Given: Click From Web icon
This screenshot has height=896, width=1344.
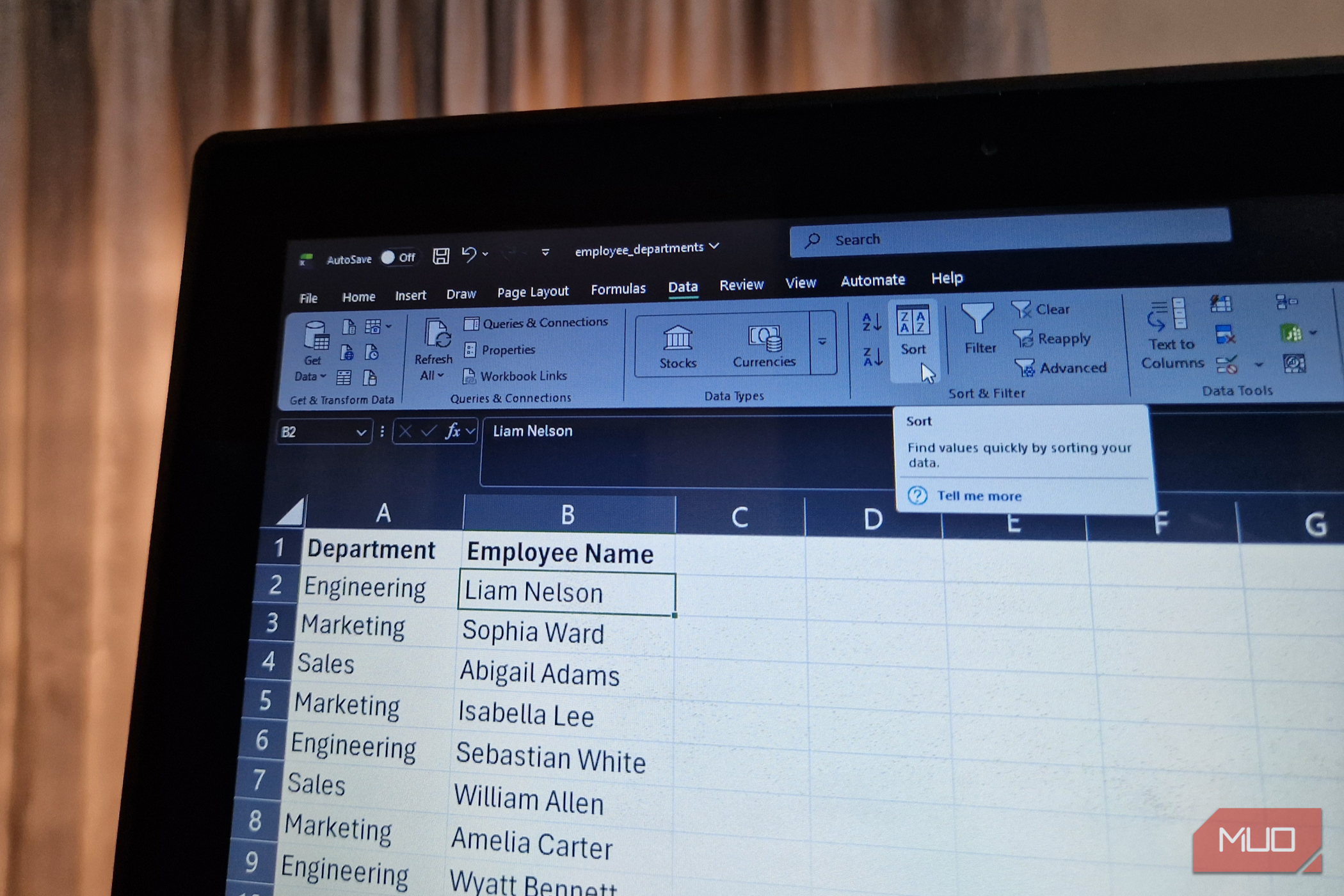Looking at the screenshot, I should click(346, 352).
